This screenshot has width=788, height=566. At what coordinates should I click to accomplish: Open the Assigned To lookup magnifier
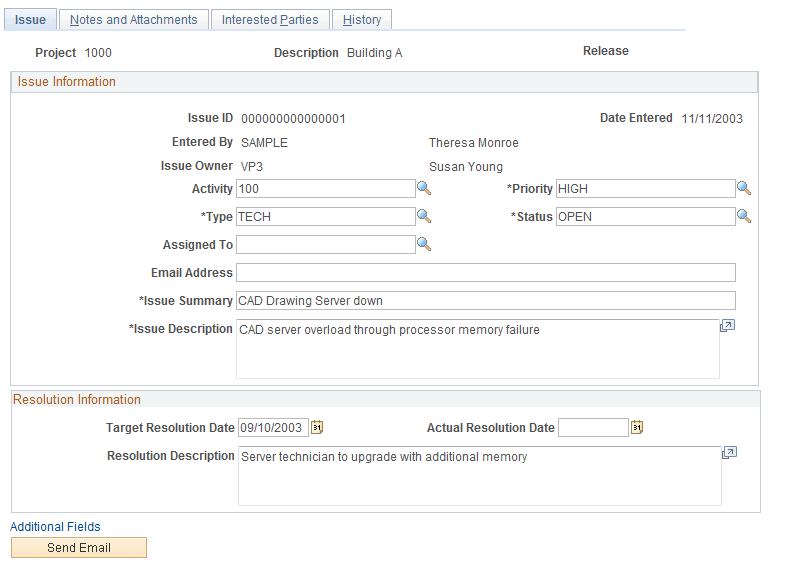(x=424, y=244)
